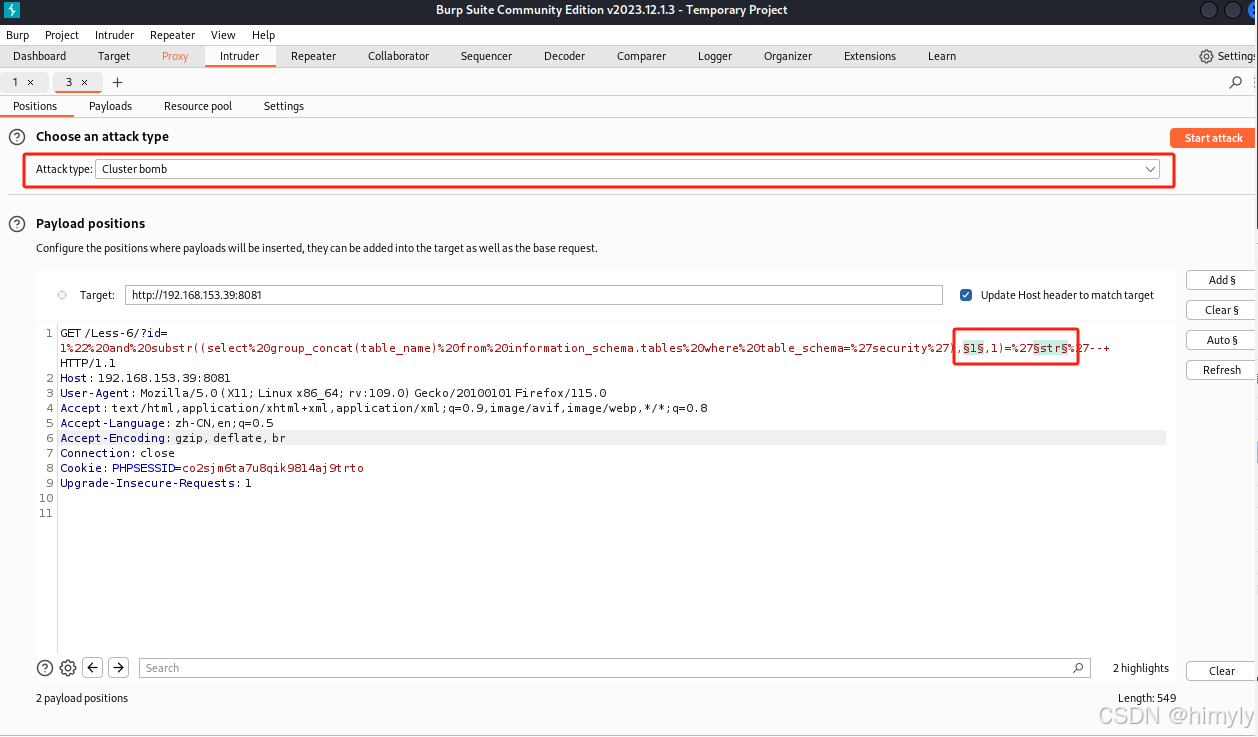Click the Host header line in request

pos(145,378)
